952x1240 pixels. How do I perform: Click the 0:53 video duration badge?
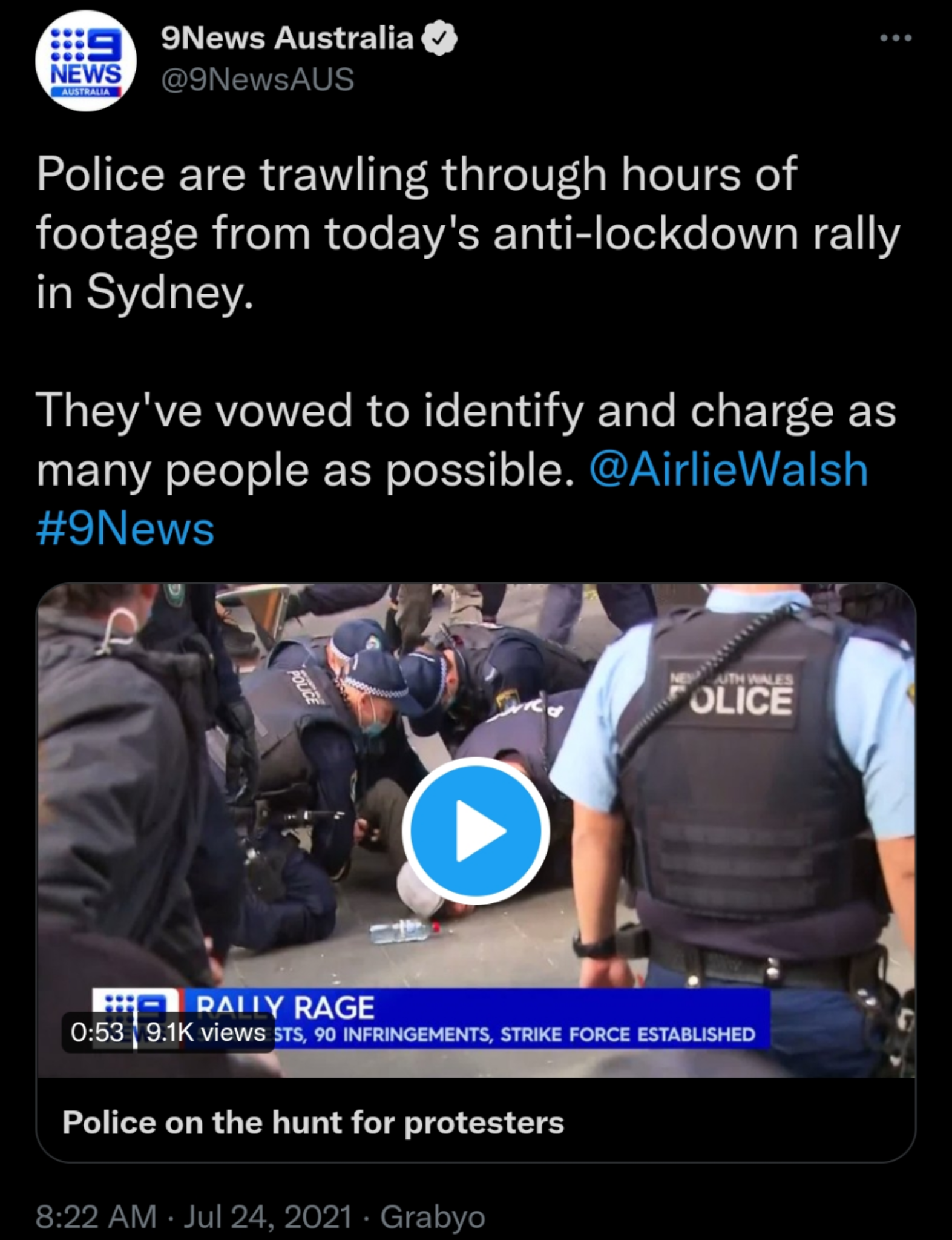(x=97, y=1032)
